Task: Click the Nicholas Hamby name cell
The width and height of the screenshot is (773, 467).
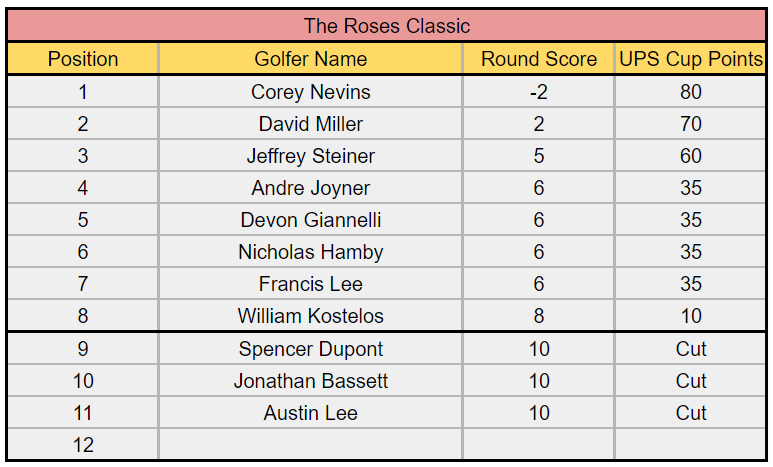Action: (310, 252)
